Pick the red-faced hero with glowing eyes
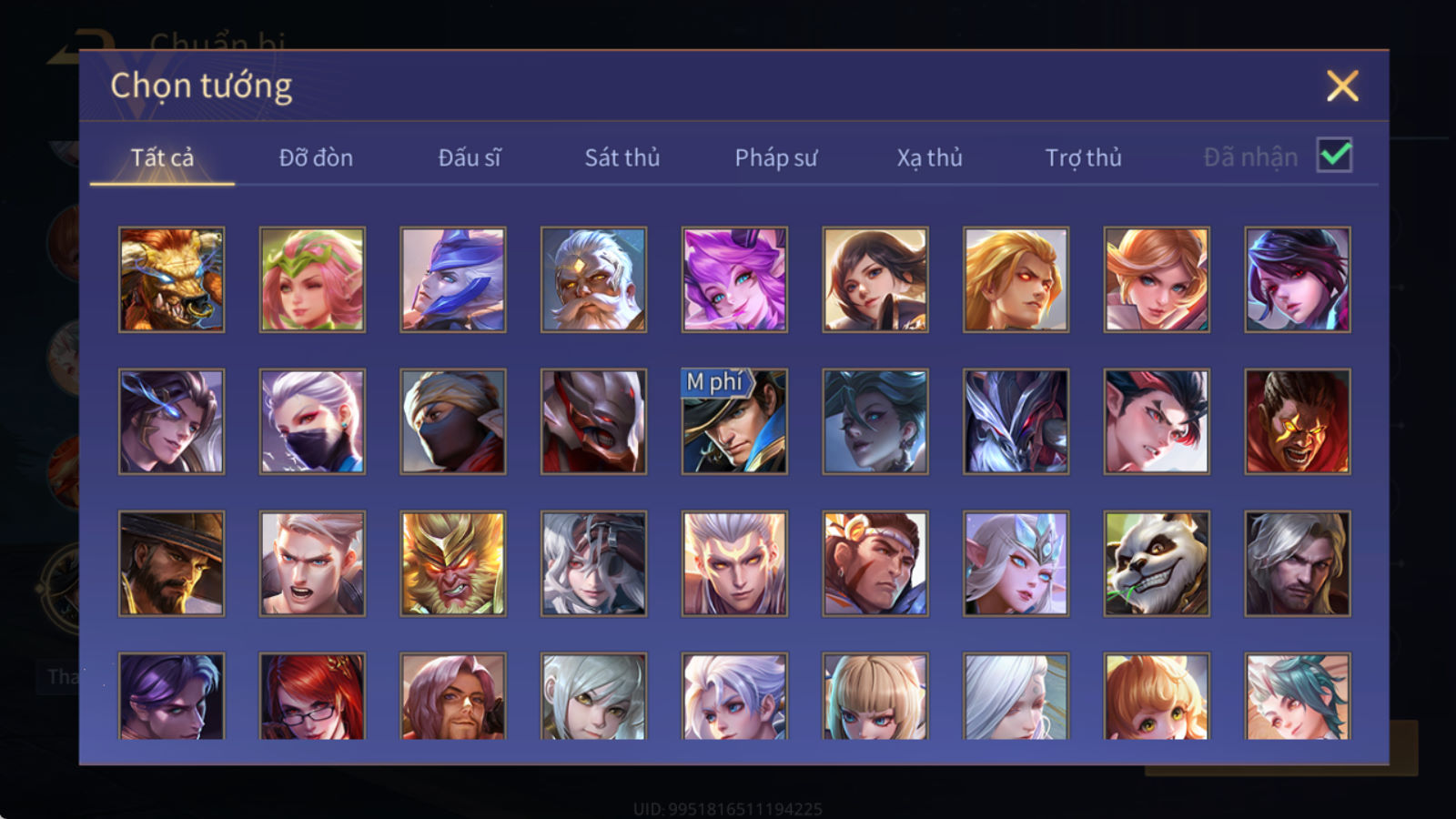This screenshot has width=1456, height=819. tap(1298, 421)
